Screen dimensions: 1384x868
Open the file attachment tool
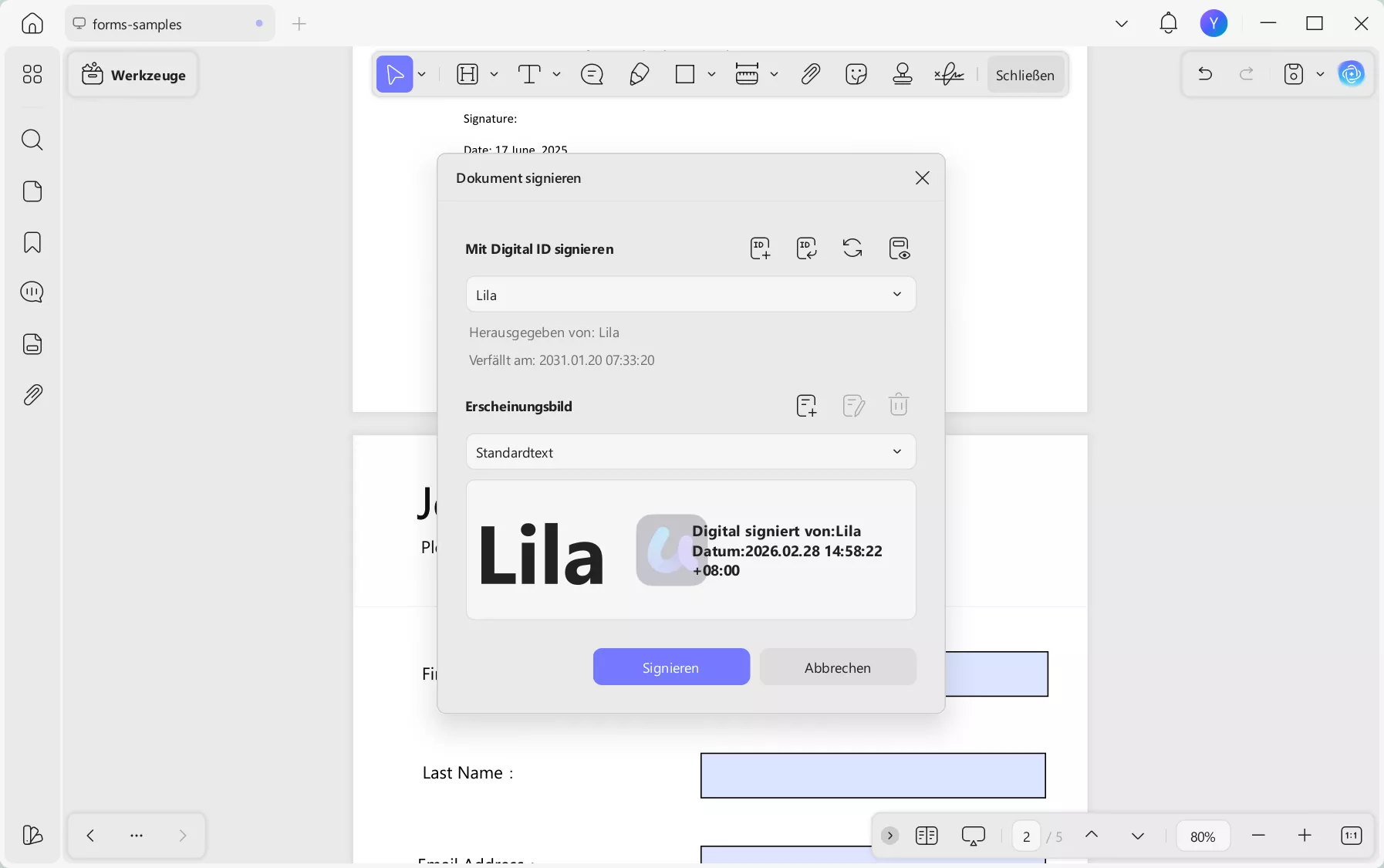pos(811,74)
